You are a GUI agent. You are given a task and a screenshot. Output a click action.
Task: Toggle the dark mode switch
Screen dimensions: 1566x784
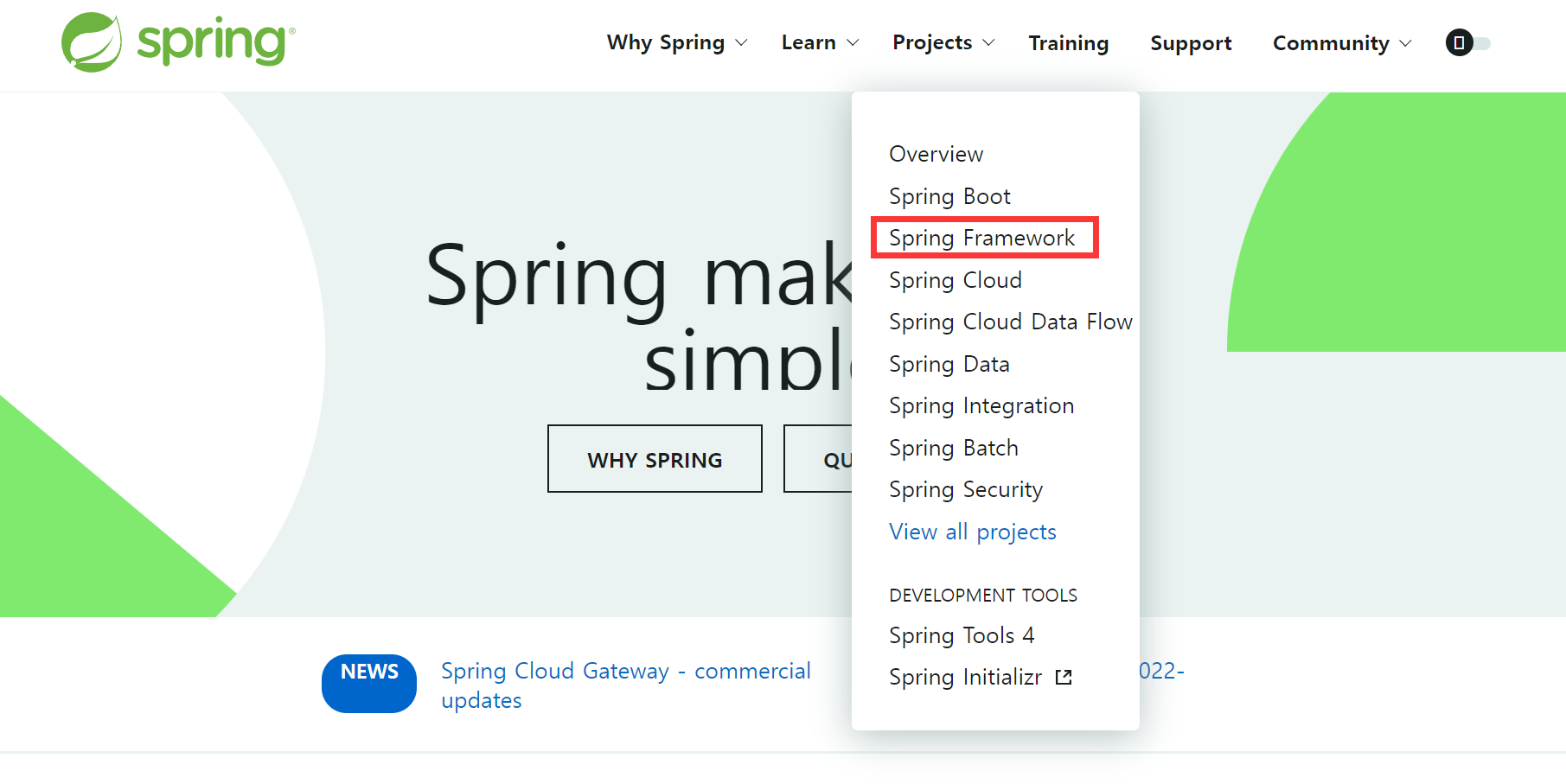1468,43
